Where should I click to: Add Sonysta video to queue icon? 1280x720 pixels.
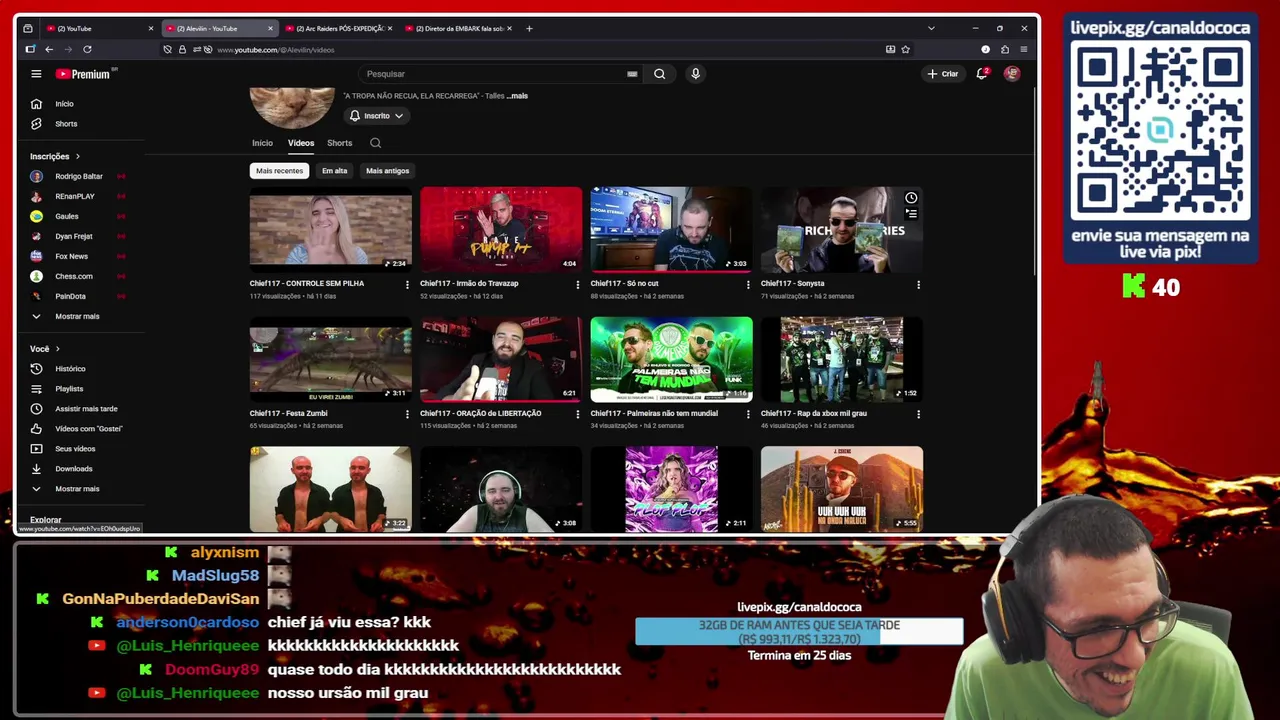pos(911,213)
